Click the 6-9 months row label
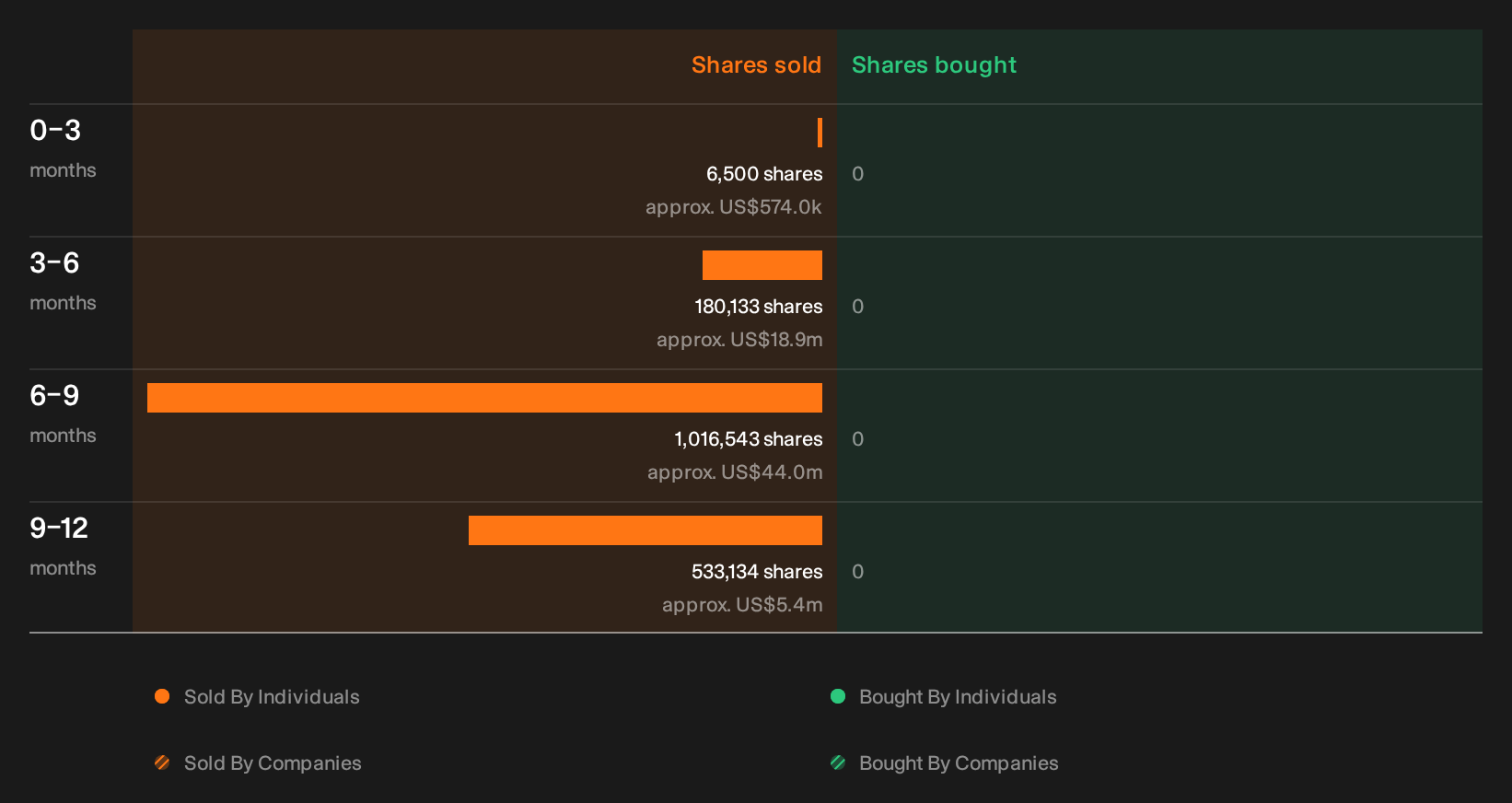The image size is (1512, 803). 63,413
